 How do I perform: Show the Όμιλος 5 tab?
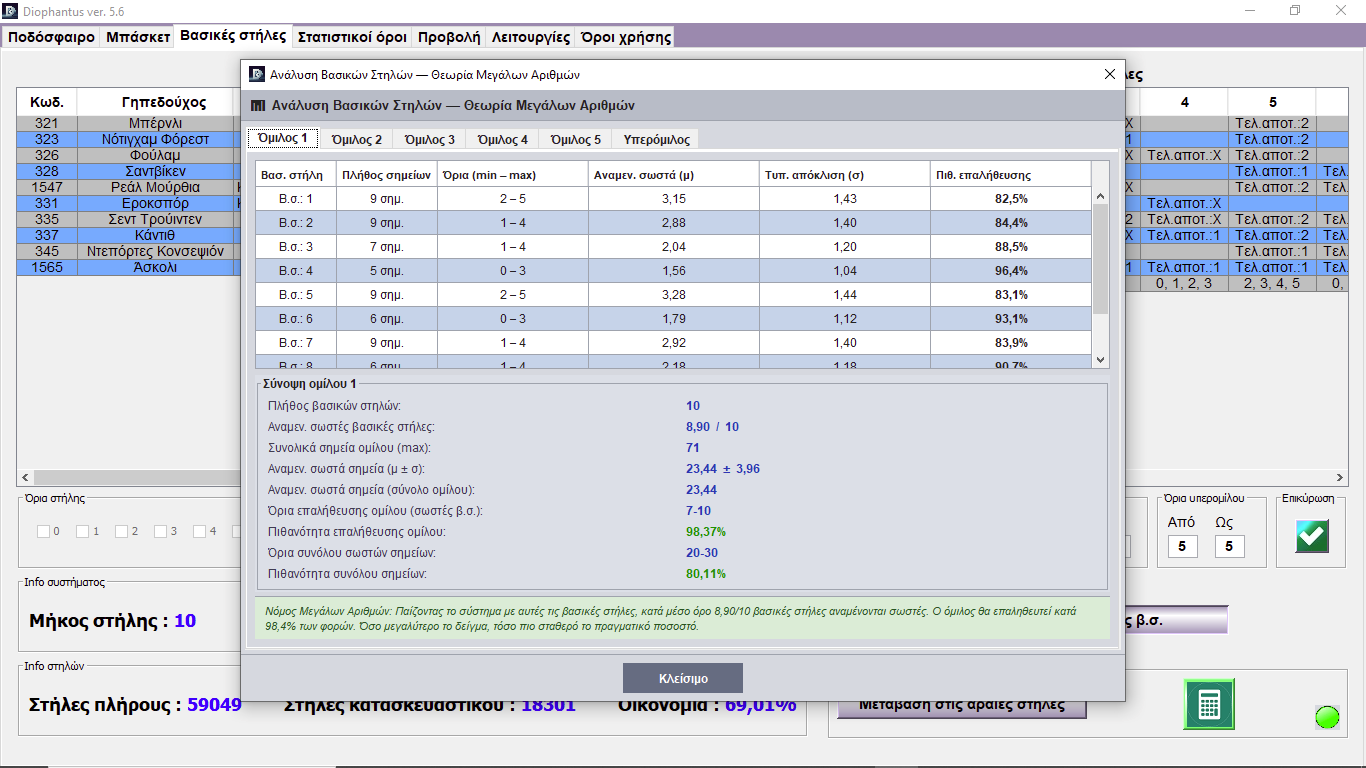pyautogui.click(x=575, y=139)
